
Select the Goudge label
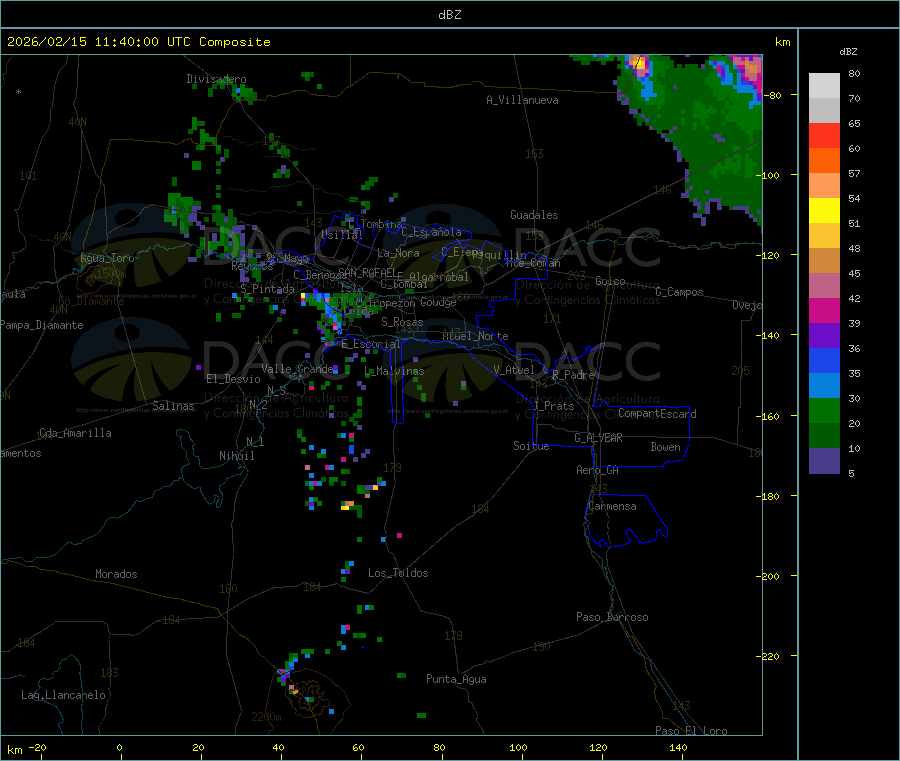click(x=438, y=302)
